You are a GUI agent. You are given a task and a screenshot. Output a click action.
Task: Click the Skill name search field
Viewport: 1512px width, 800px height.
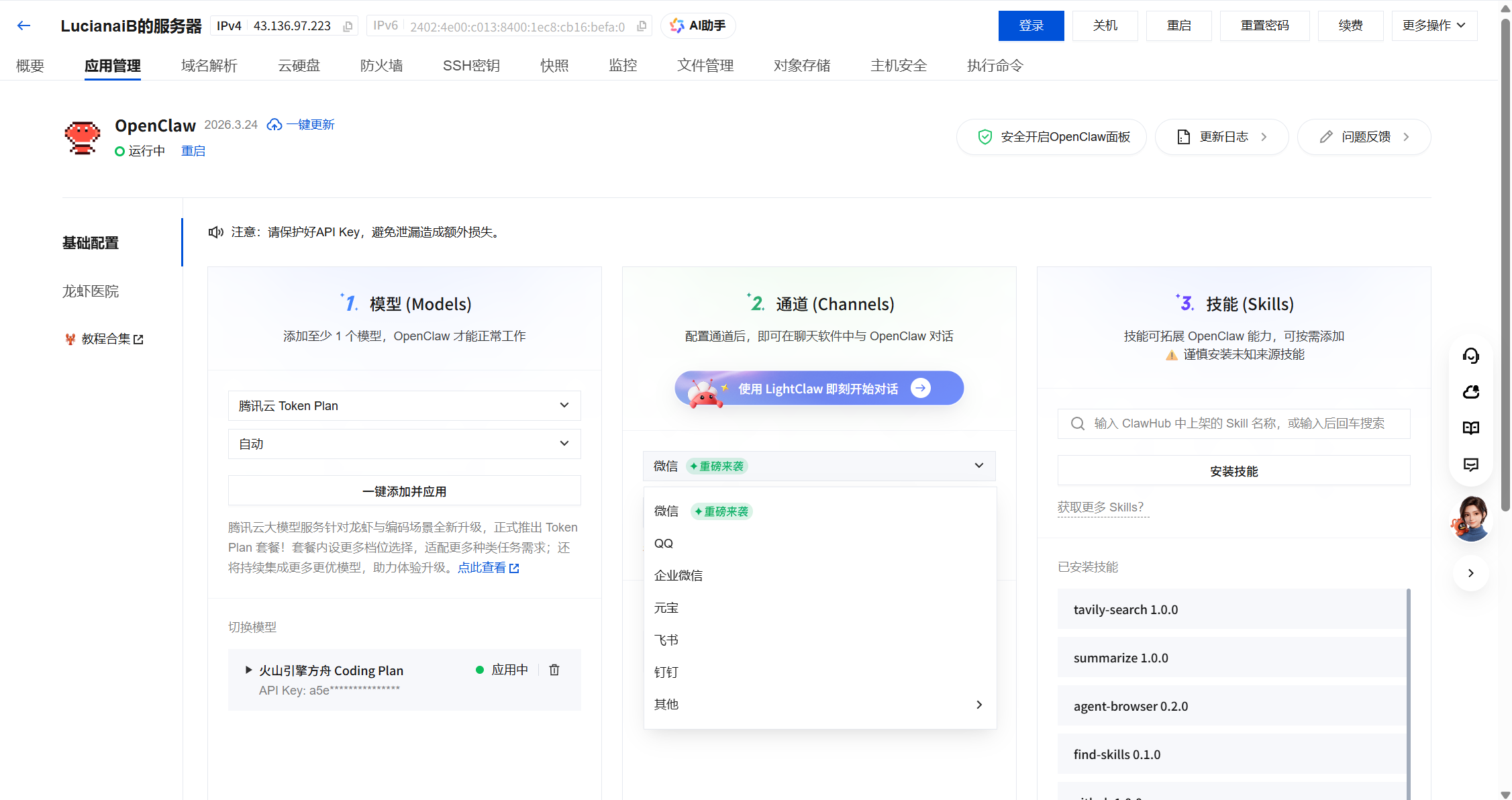tap(1239, 423)
